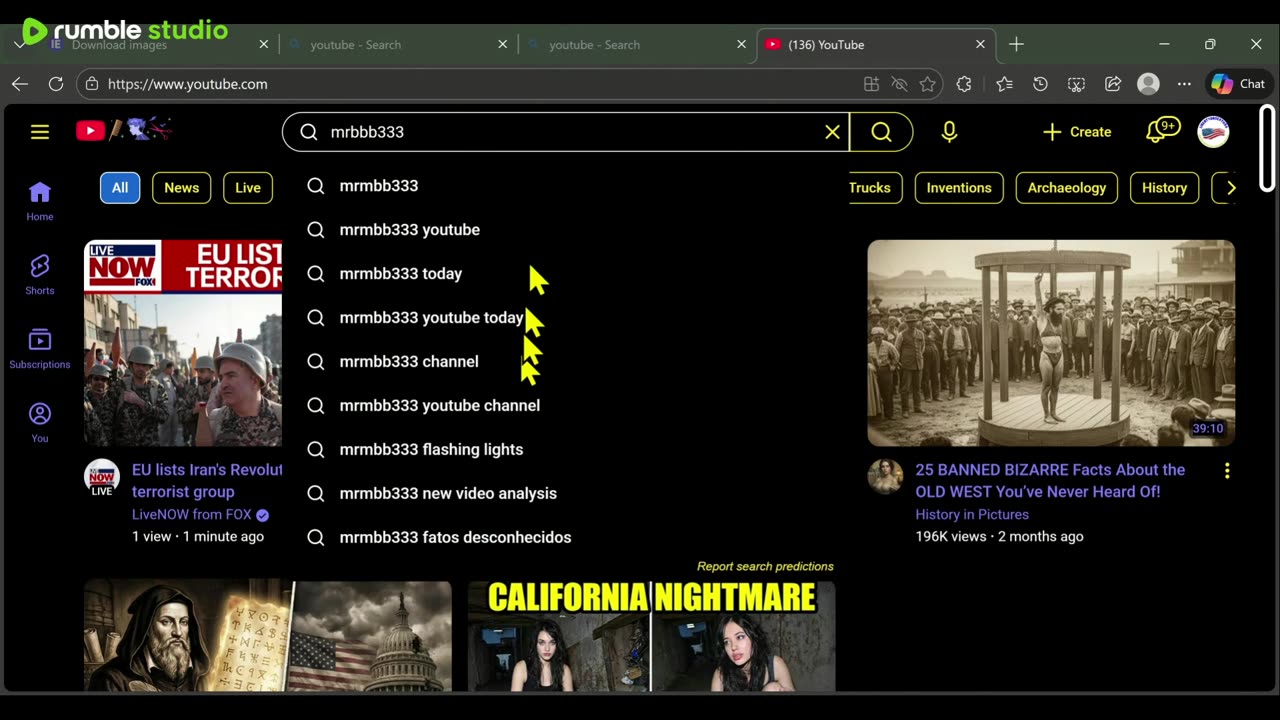Add this page to favorites with the star

point(927,84)
